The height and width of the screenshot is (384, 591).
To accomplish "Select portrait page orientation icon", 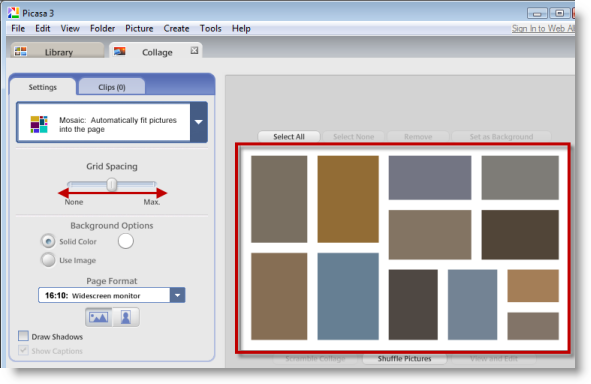I will (126, 317).
